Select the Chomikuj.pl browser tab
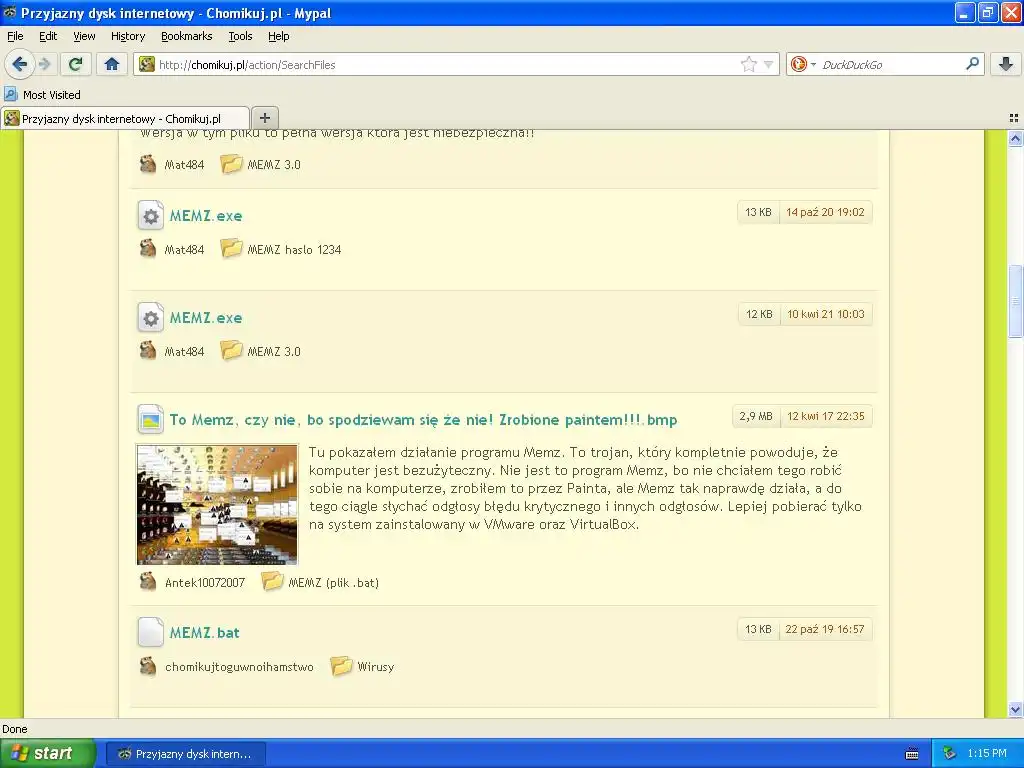This screenshot has width=1024, height=768. click(124, 118)
